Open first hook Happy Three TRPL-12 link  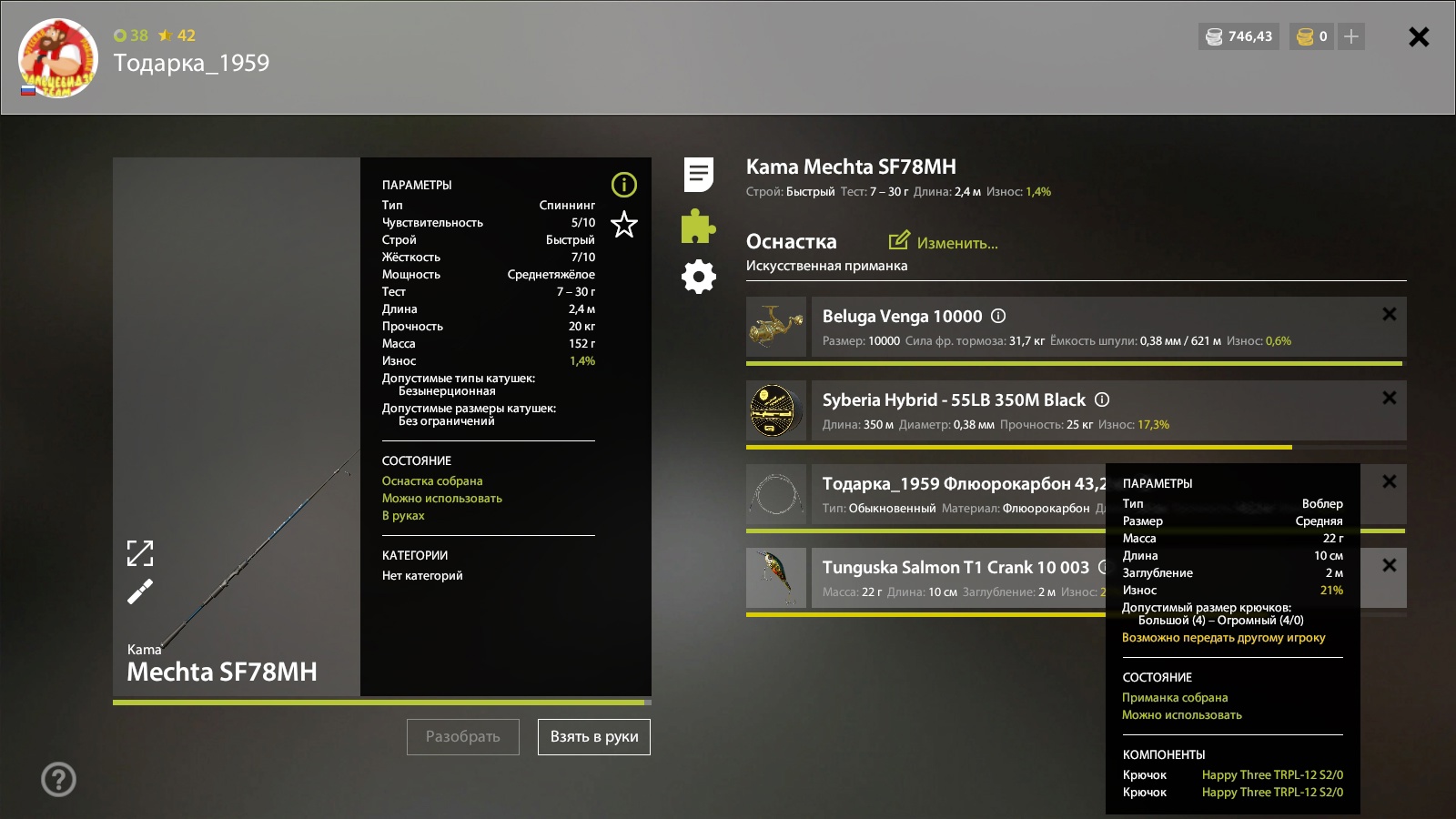click(x=1272, y=775)
